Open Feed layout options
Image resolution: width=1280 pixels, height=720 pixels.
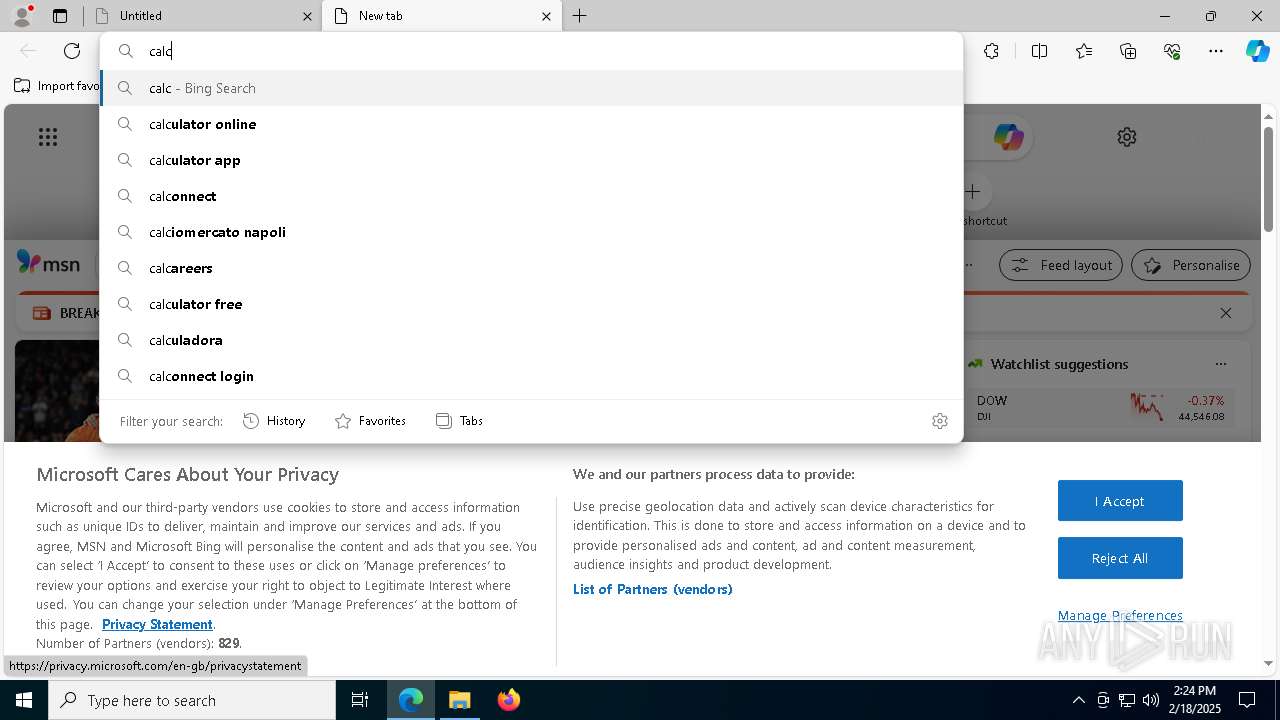click(x=1061, y=265)
